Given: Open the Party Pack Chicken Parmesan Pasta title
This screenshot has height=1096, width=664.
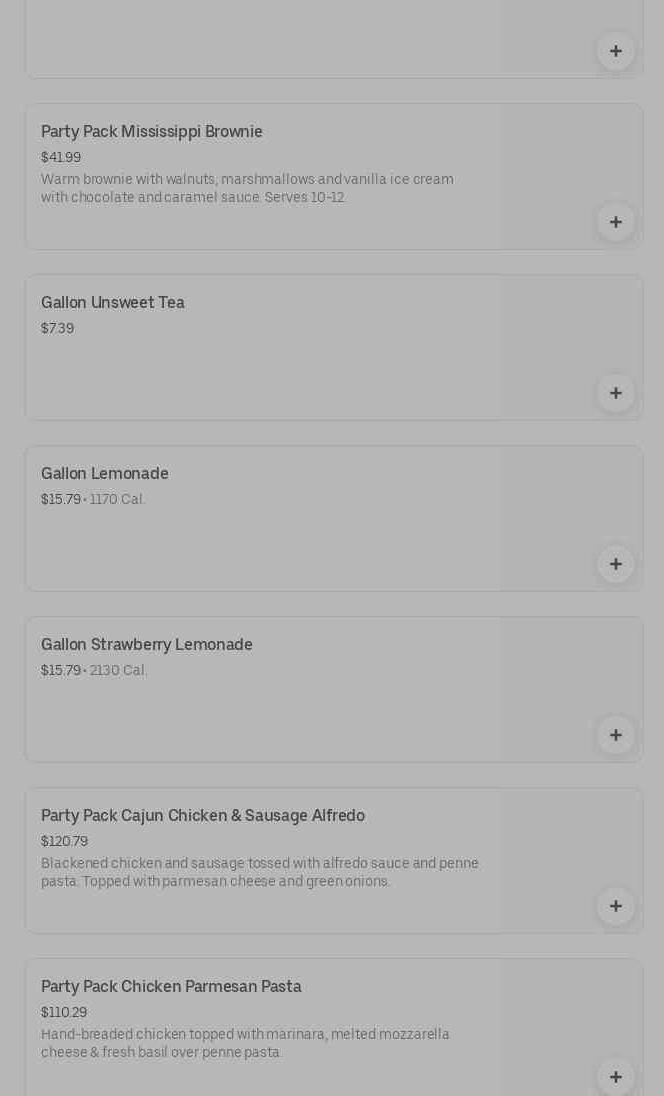Looking at the screenshot, I should pyautogui.click(x=171, y=987).
